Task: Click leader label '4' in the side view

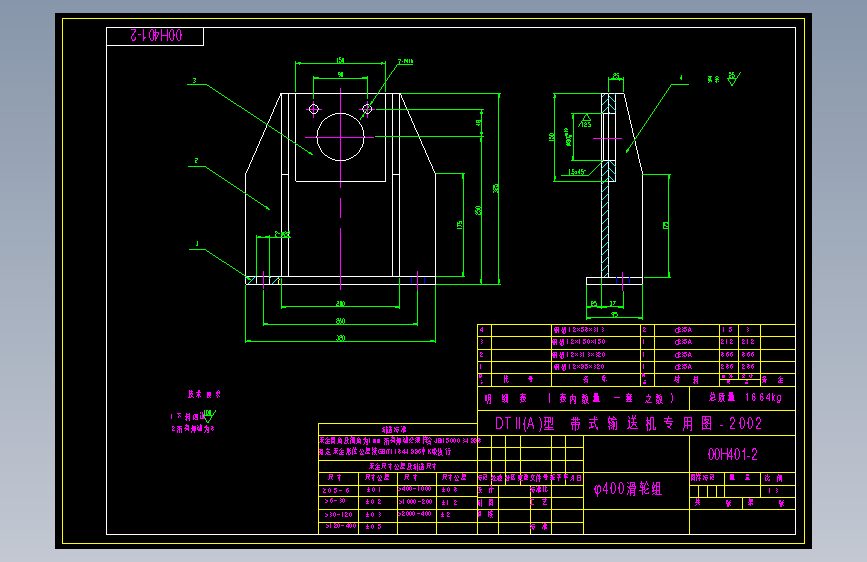Action: click(x=681, y=78)
